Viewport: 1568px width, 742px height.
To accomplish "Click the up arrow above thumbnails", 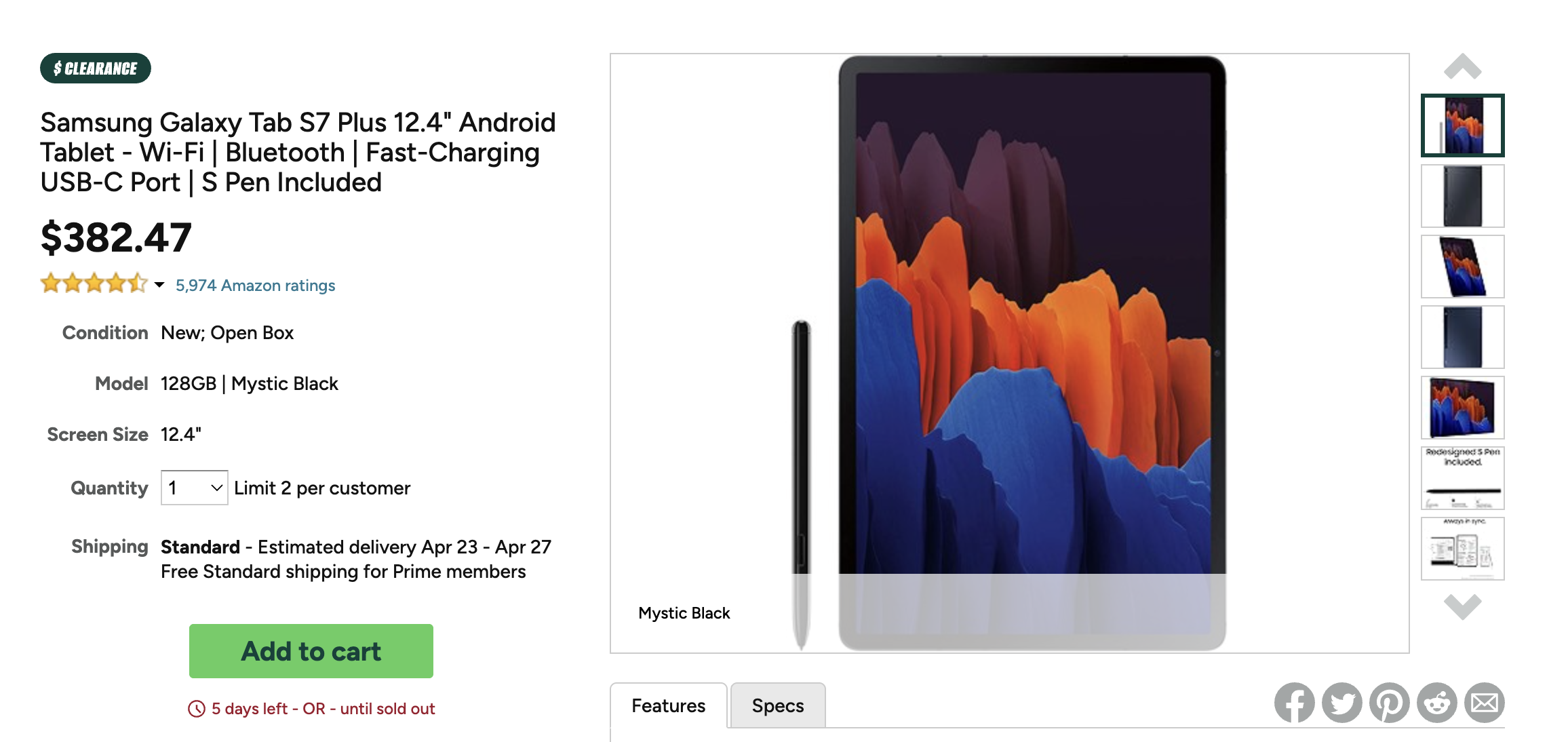I will click(1462, 66).
